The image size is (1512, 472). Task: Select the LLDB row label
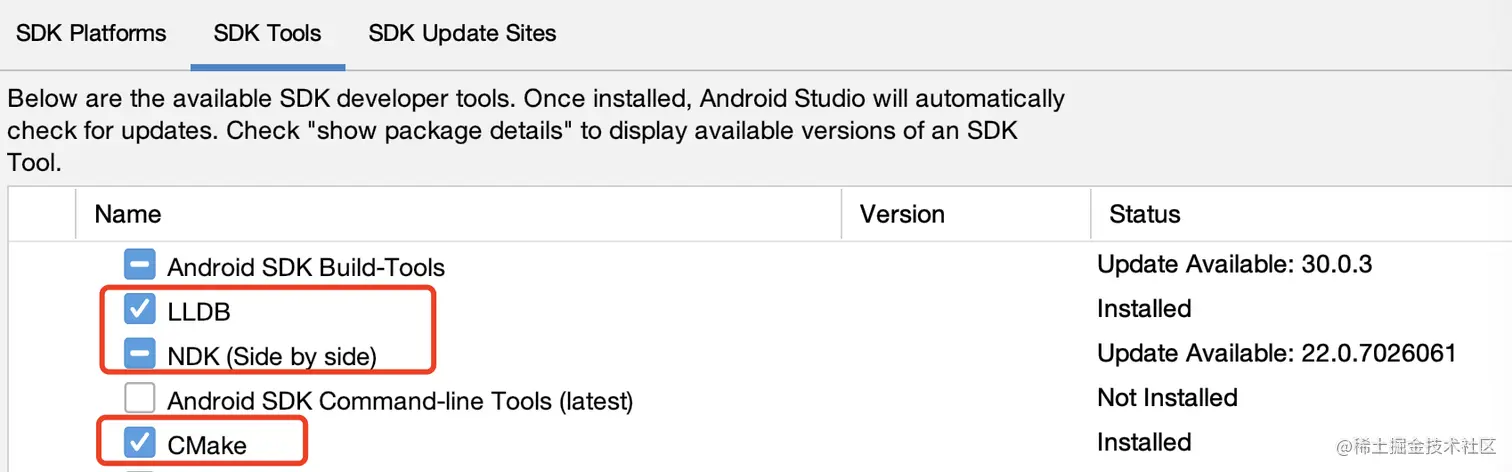click(199, 312)
